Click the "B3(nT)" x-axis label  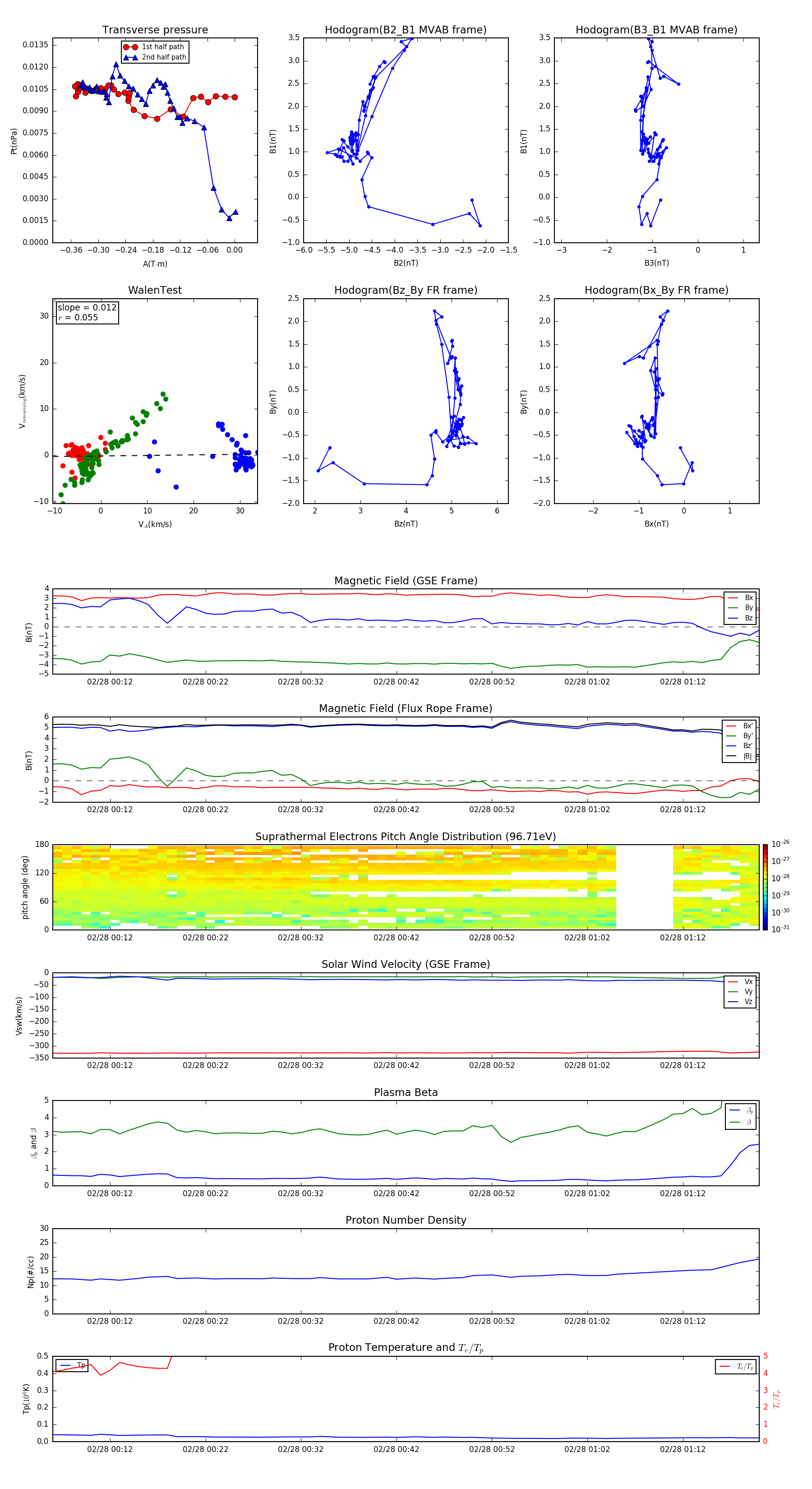coord(656,263)
